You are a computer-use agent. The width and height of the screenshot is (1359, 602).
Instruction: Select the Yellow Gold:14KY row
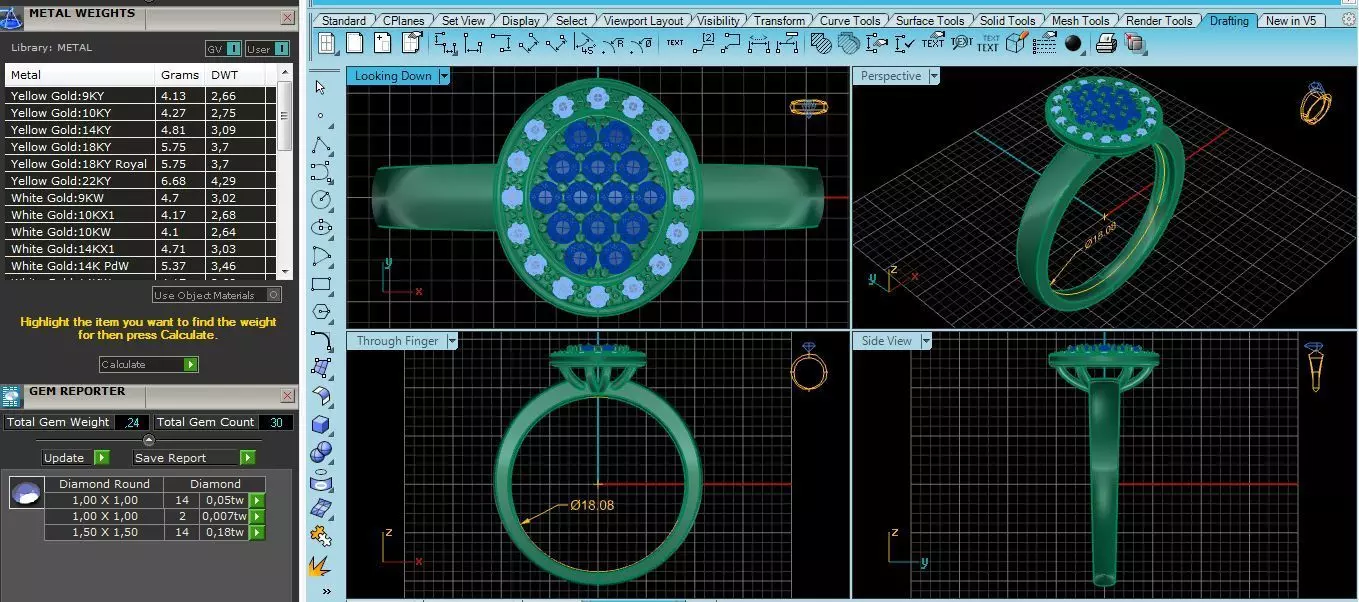coord(140,130)
